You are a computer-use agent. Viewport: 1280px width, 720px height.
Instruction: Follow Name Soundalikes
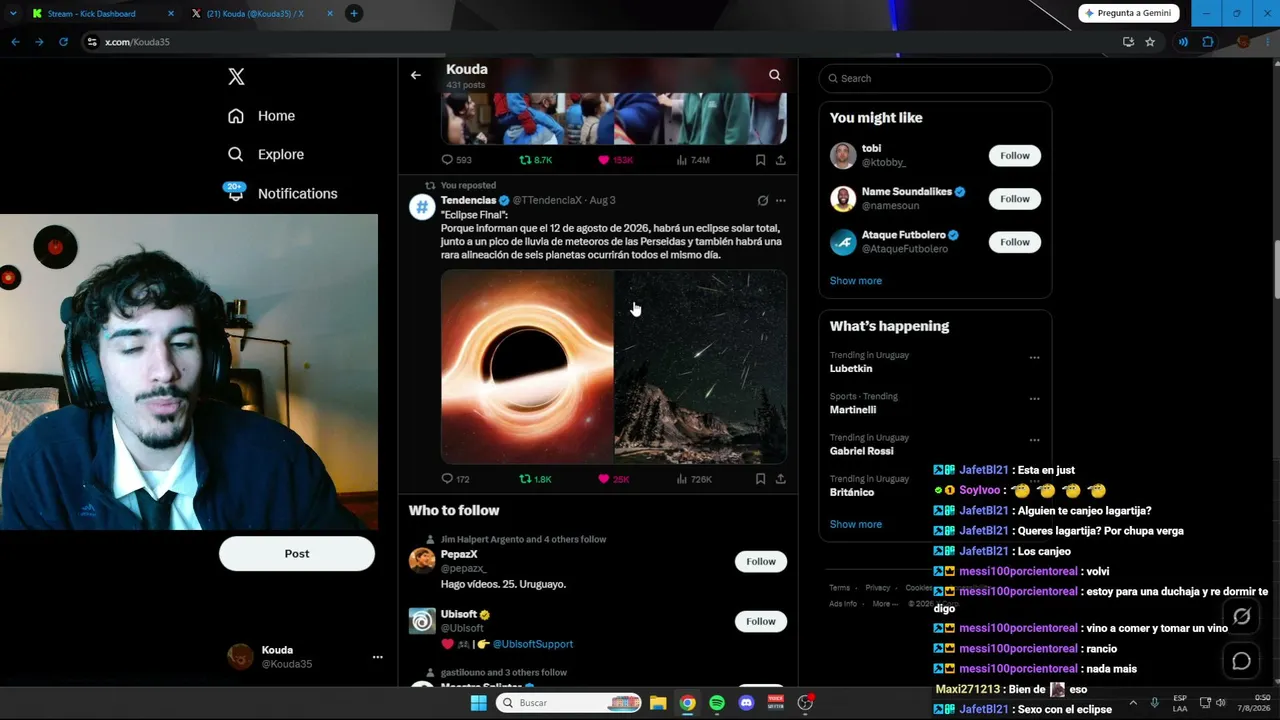1015,199
